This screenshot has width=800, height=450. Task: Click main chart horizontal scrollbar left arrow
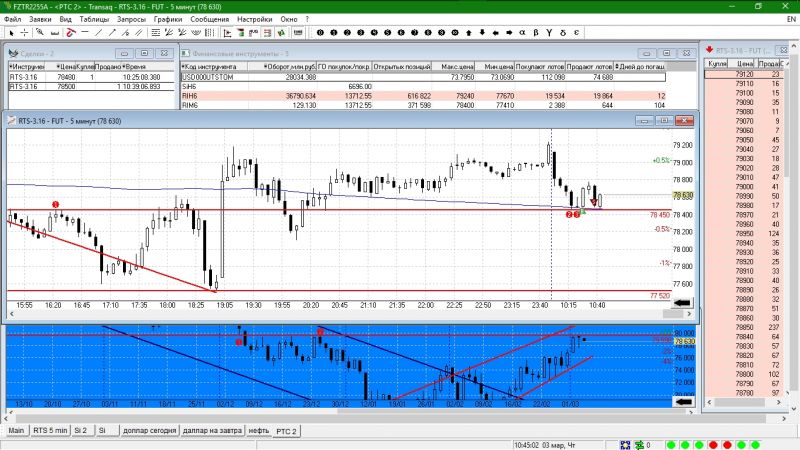11,314
